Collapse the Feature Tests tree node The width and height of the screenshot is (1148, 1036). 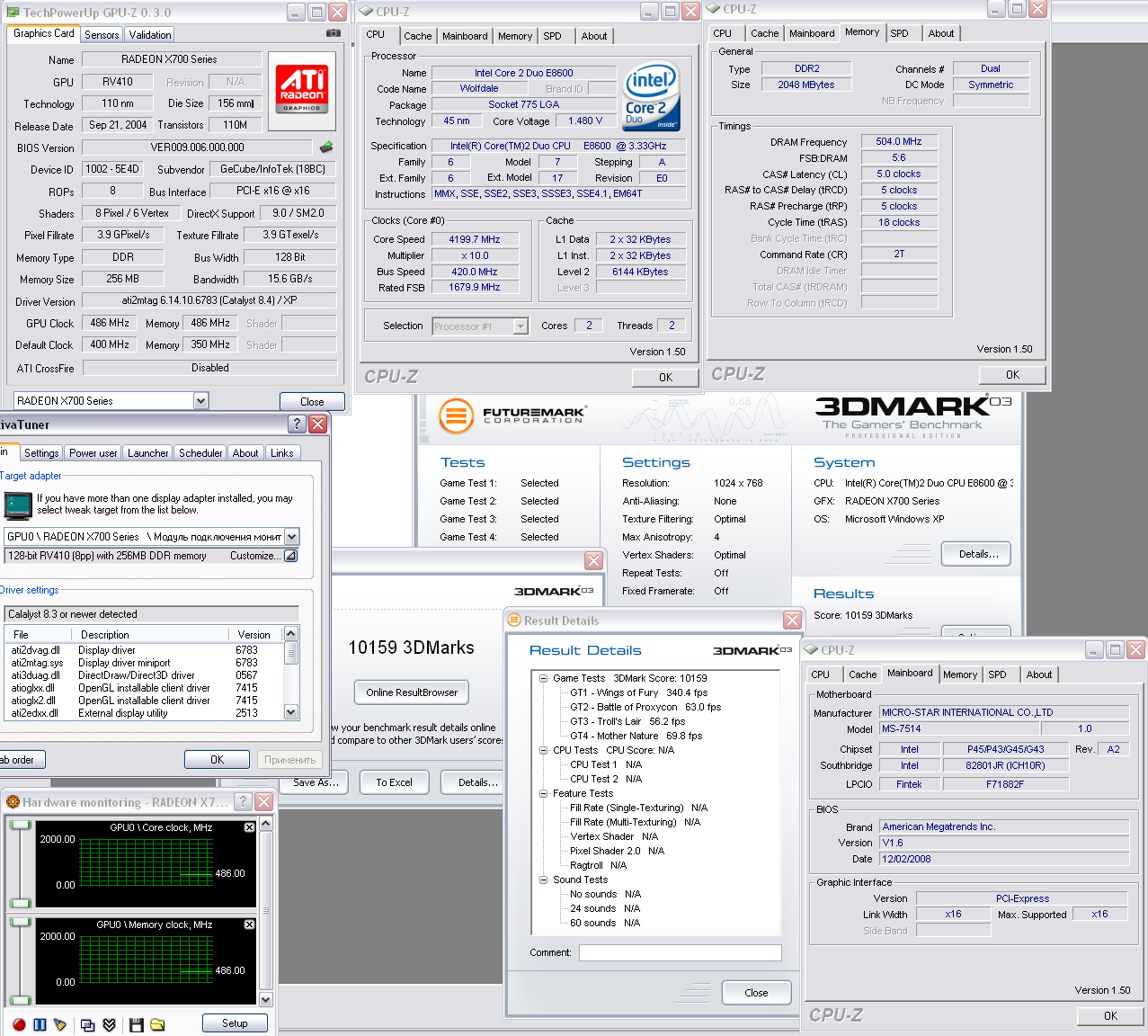[544, 793]
